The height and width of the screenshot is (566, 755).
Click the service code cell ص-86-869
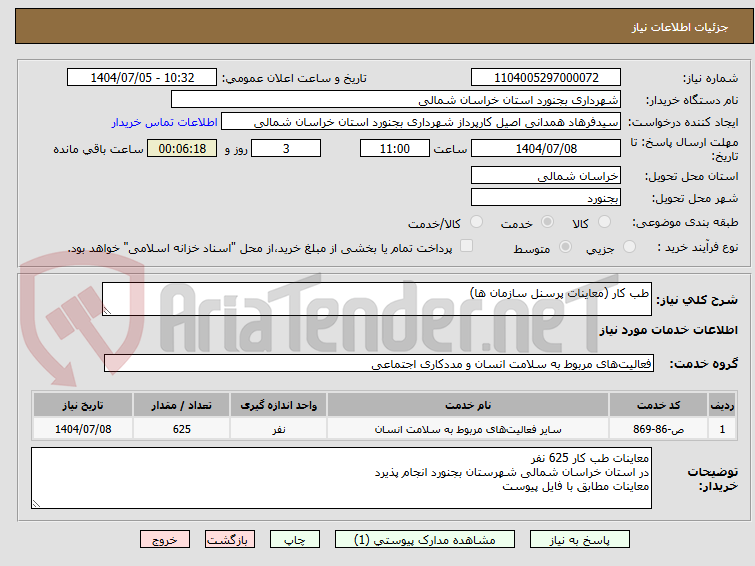(x=658, y=429)
